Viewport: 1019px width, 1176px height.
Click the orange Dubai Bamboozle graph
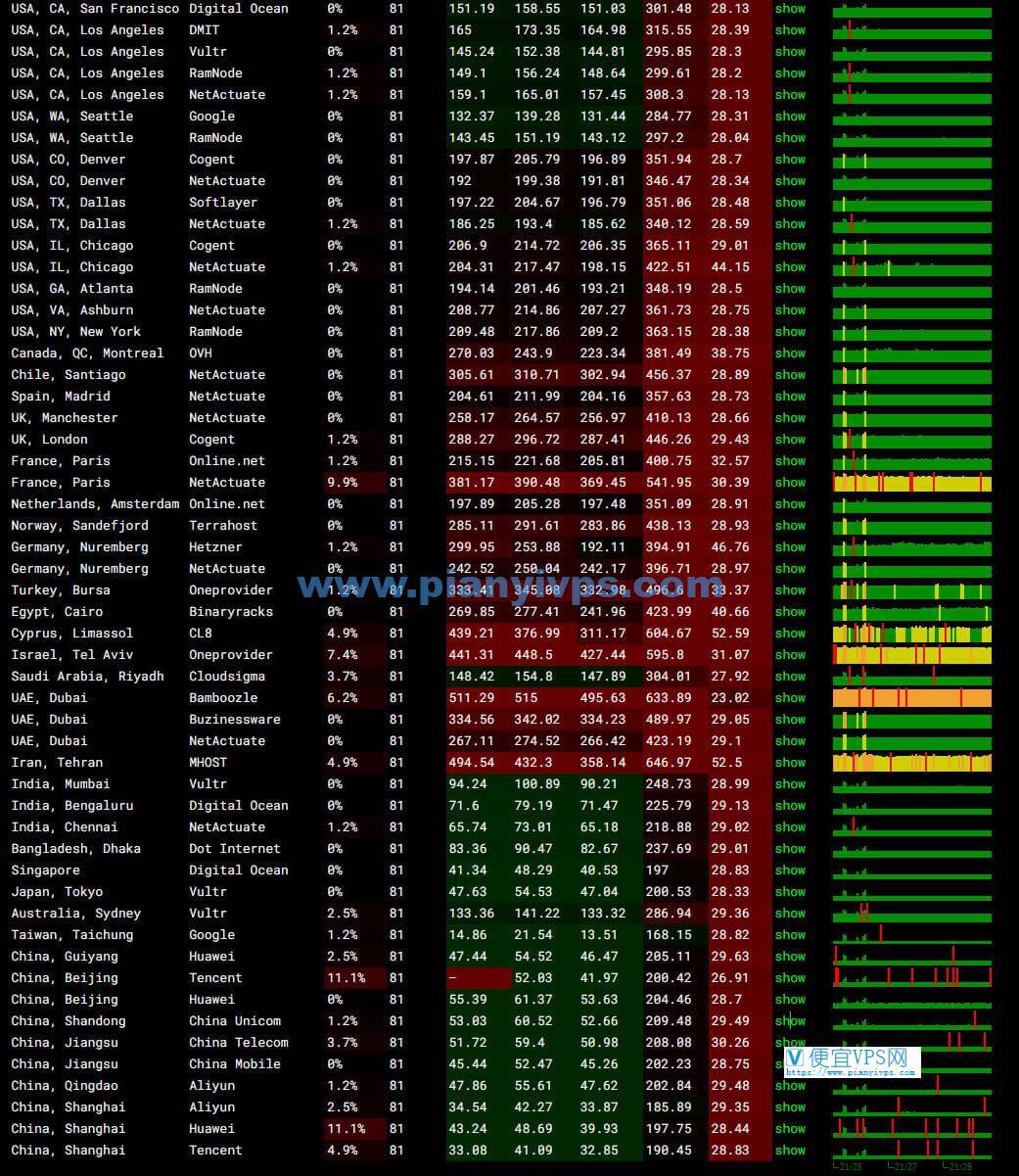pos(912,698)
